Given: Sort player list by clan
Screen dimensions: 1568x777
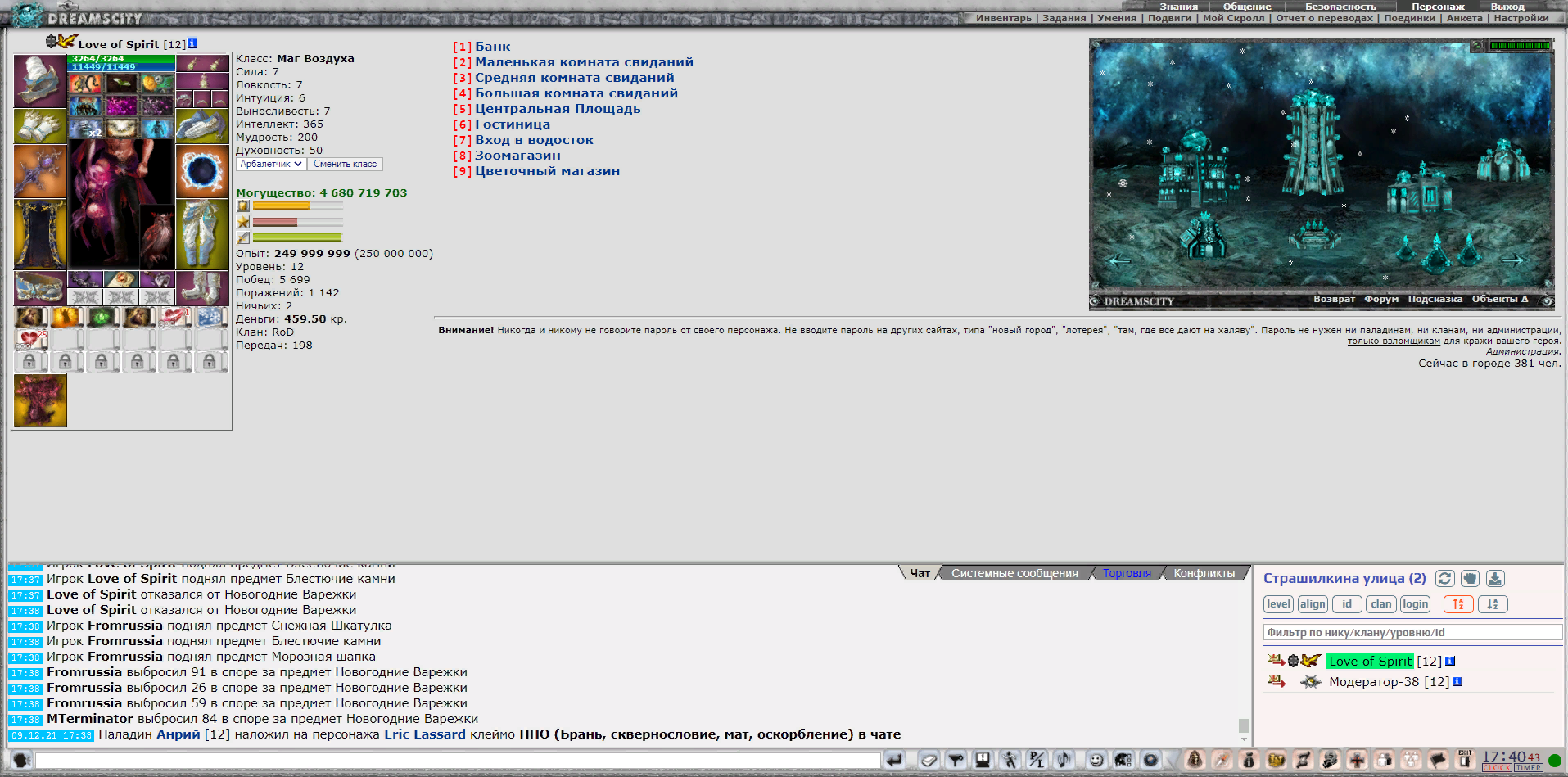Looking at the screenshot, I should click(1381, 604).
